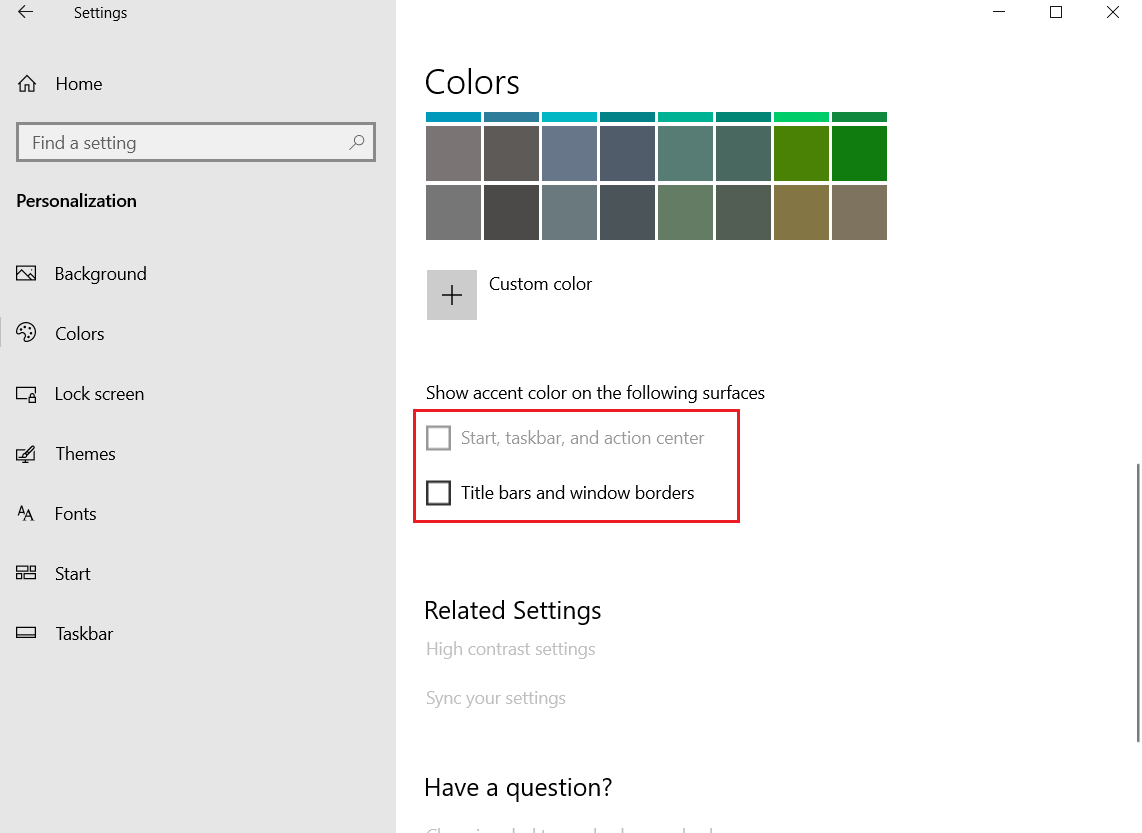This screenshot has height=833, width=1142.
Task: Select the dark navy-gray swatch, middle row
Action: [627, 154]
